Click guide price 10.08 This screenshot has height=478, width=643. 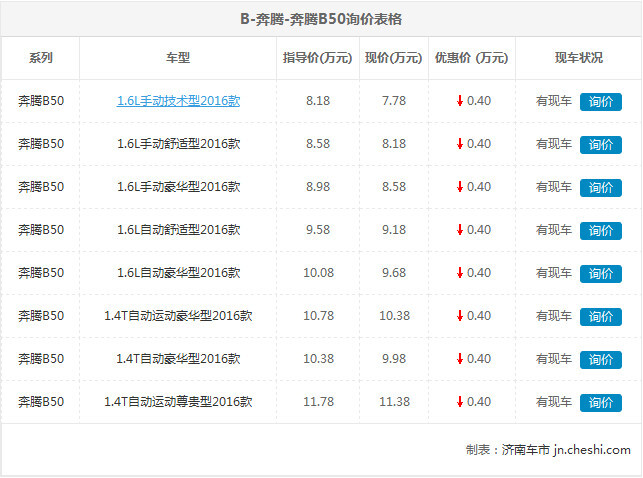(319, 273)
